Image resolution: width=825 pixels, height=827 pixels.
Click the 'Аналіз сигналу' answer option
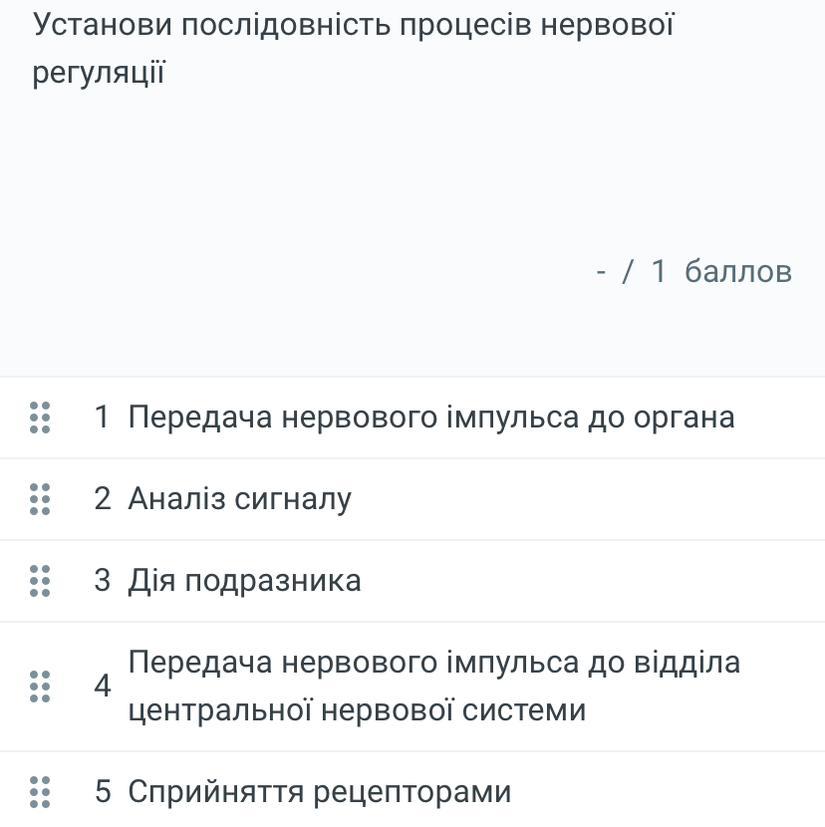pyautogui.click(x=240, y=498)
